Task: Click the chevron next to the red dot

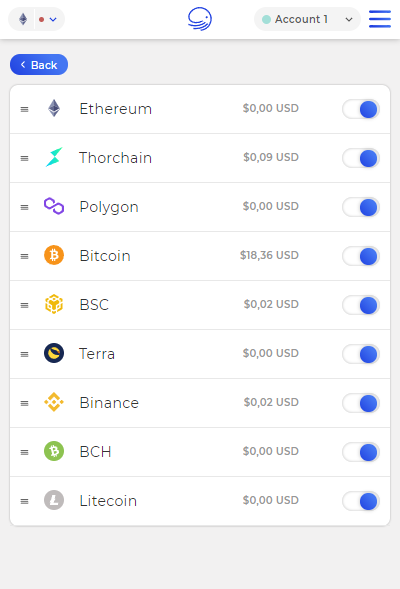Action: (x=53, y=19)
